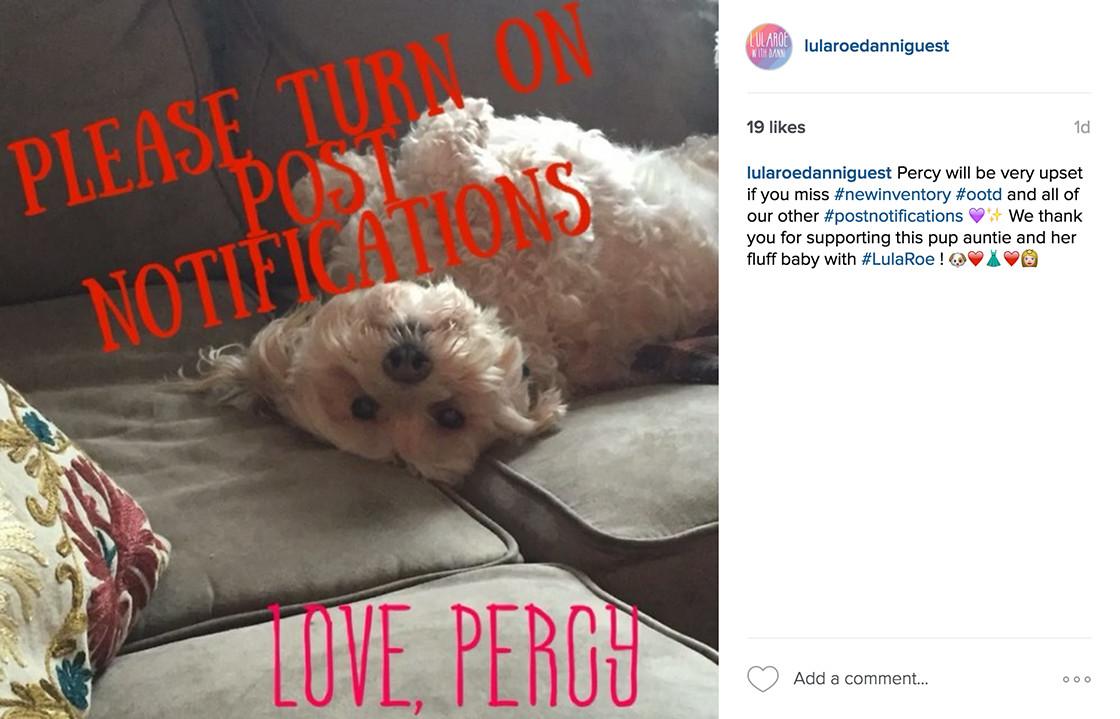Click the heart like icon

[762, 678]
